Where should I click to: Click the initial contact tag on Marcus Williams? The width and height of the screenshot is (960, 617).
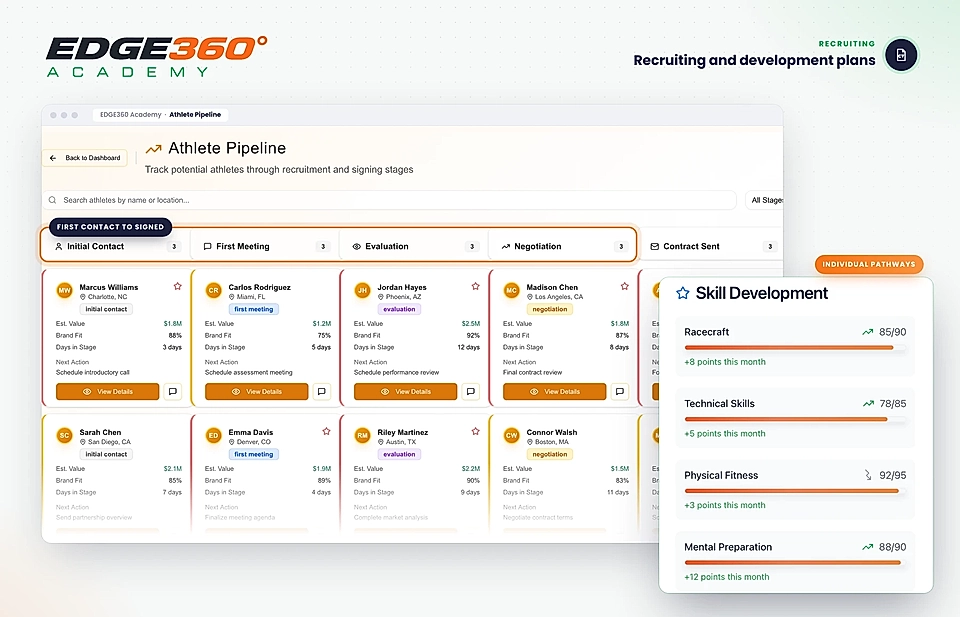pos(106,309)
